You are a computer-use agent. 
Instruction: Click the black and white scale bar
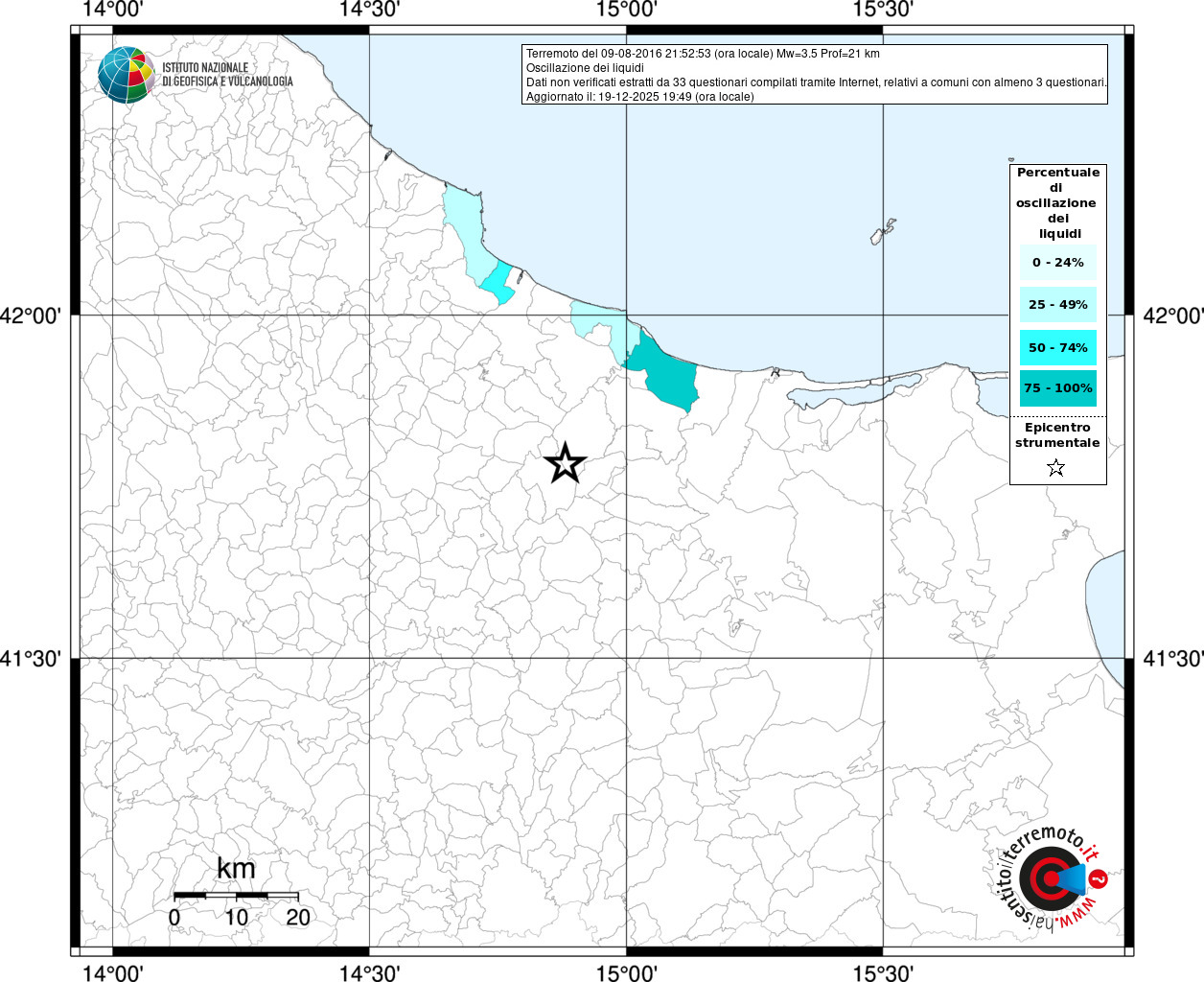point(236,895)
